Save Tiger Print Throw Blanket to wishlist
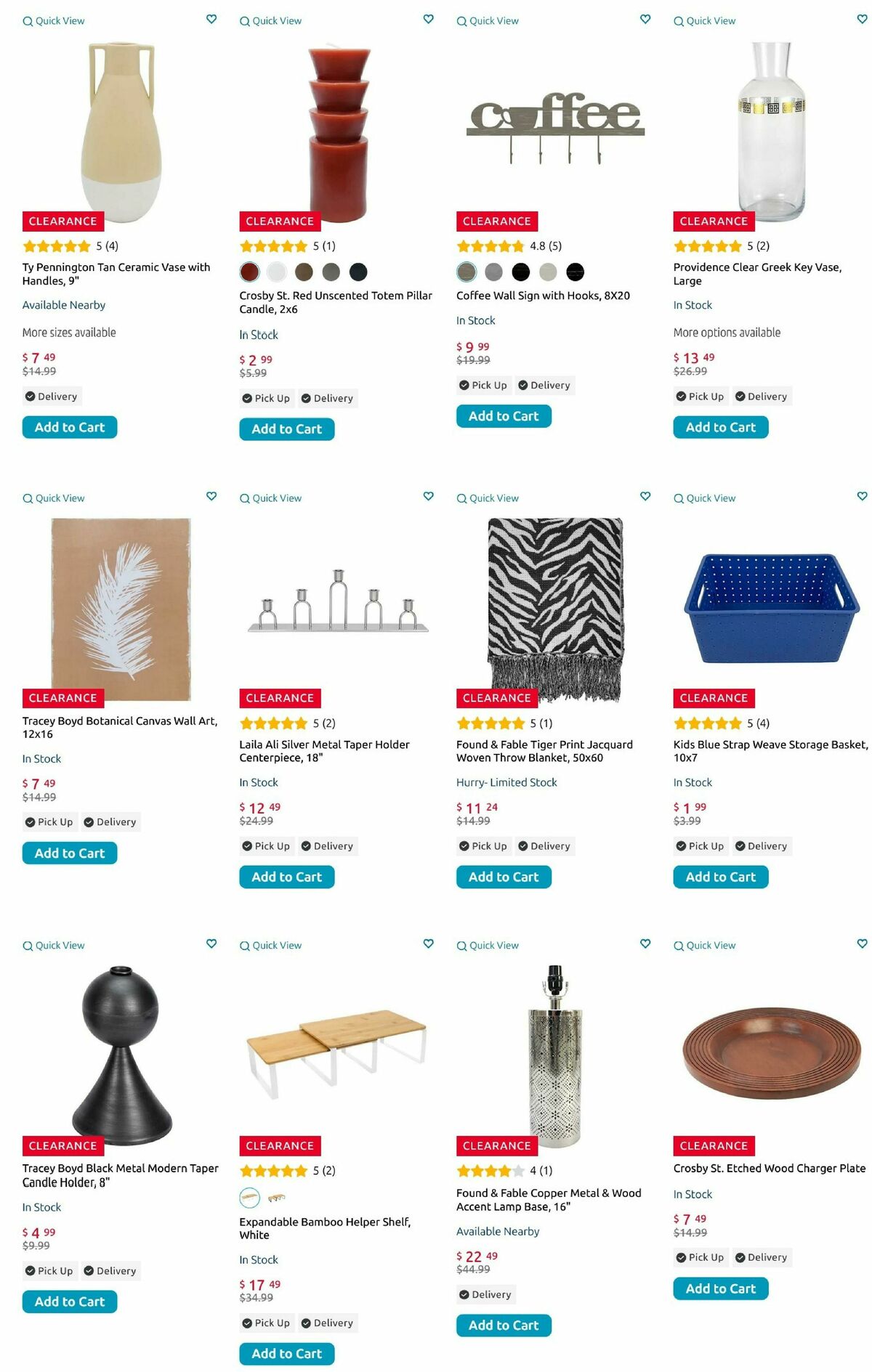 coord(645,497)
